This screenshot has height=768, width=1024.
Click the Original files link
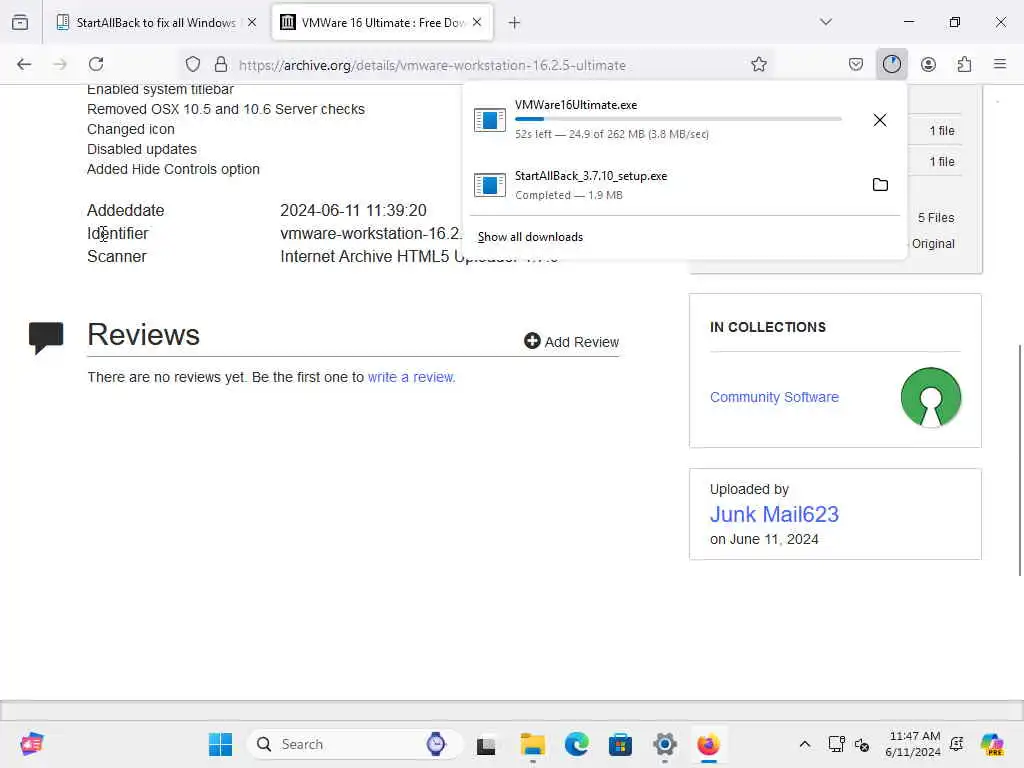point(933,244)
